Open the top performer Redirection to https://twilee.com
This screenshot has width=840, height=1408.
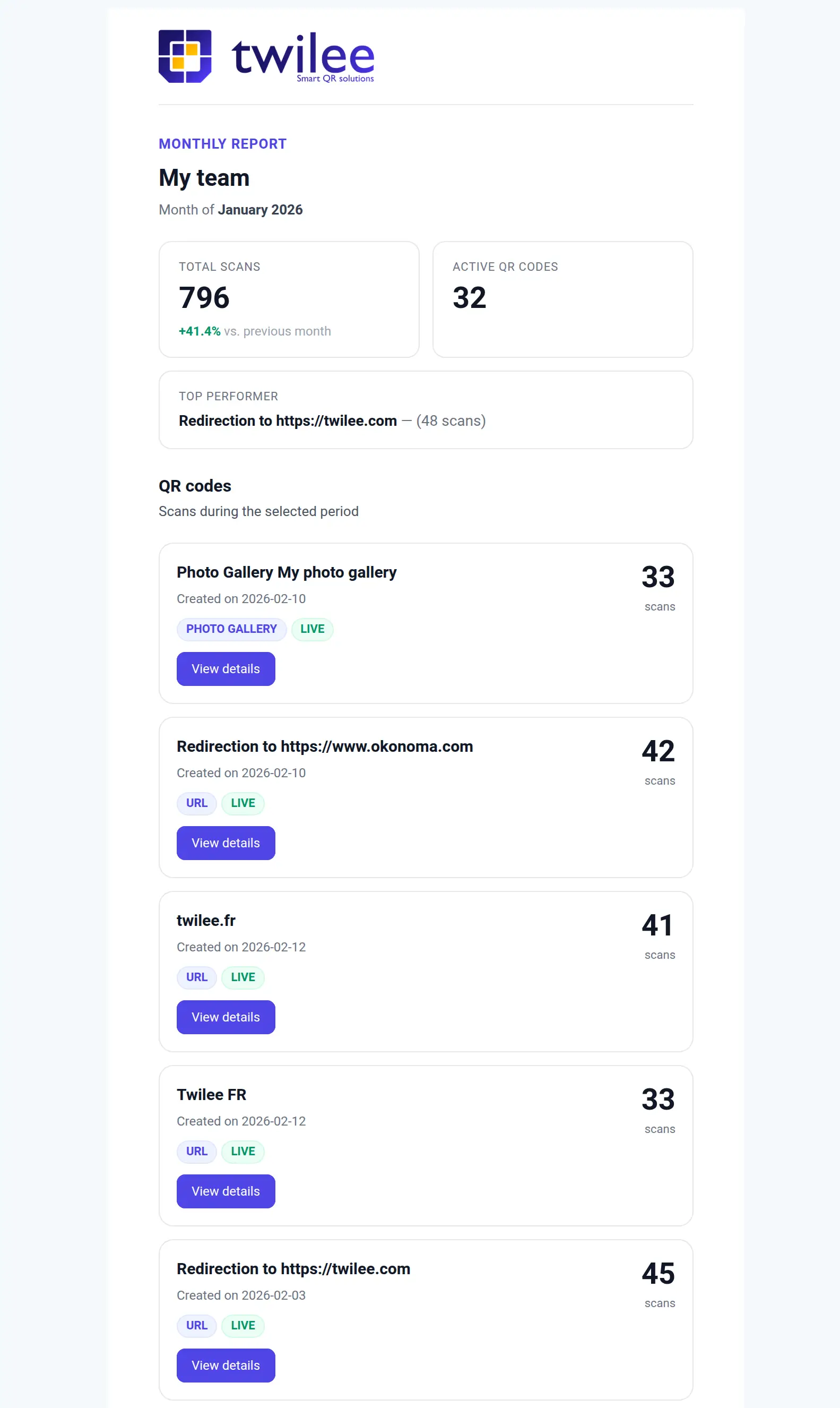288,421
